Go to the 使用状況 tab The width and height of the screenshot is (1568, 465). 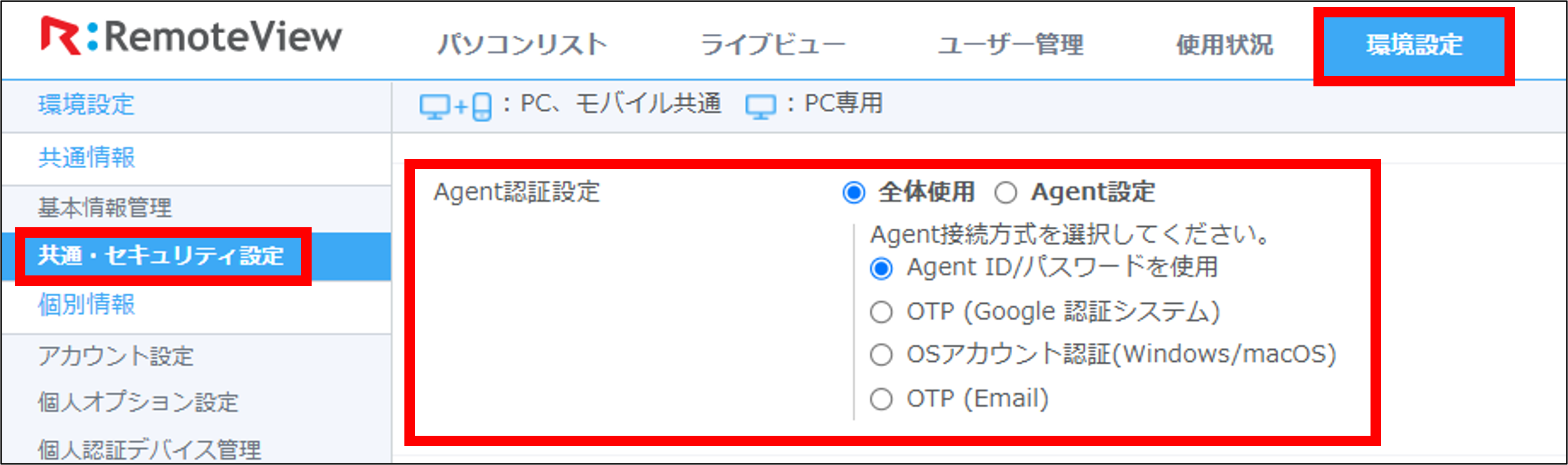(1224, 45)
